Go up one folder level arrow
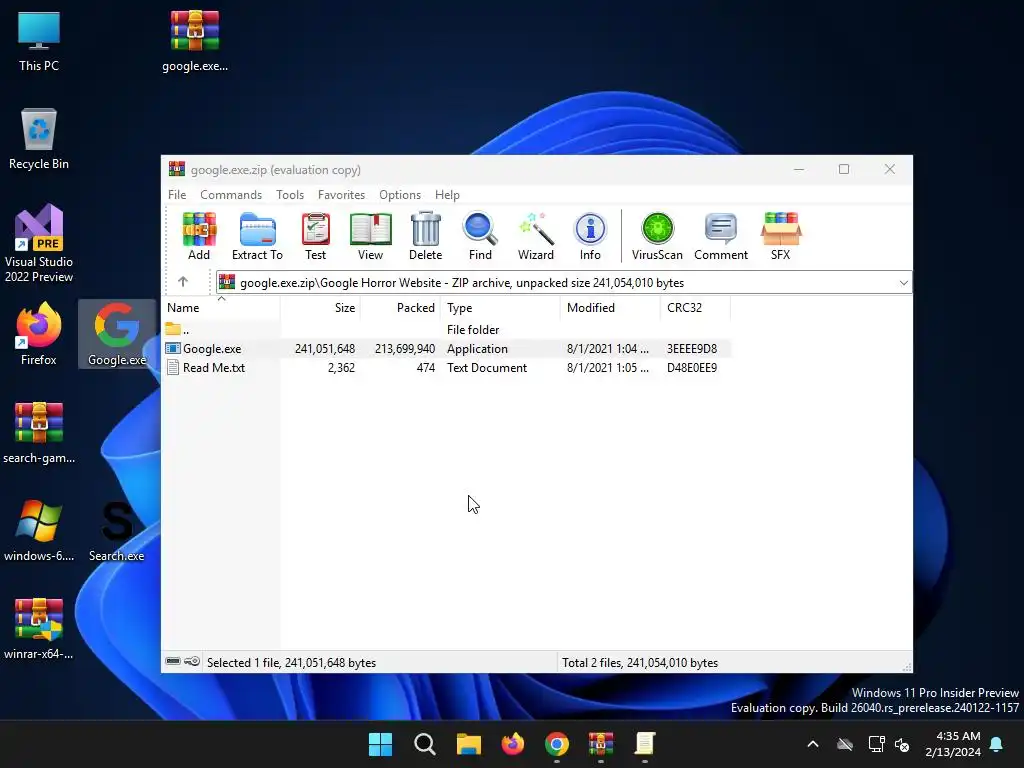Image resolution: width=1024 pixels, height=768 pixels. coord(183,281)
